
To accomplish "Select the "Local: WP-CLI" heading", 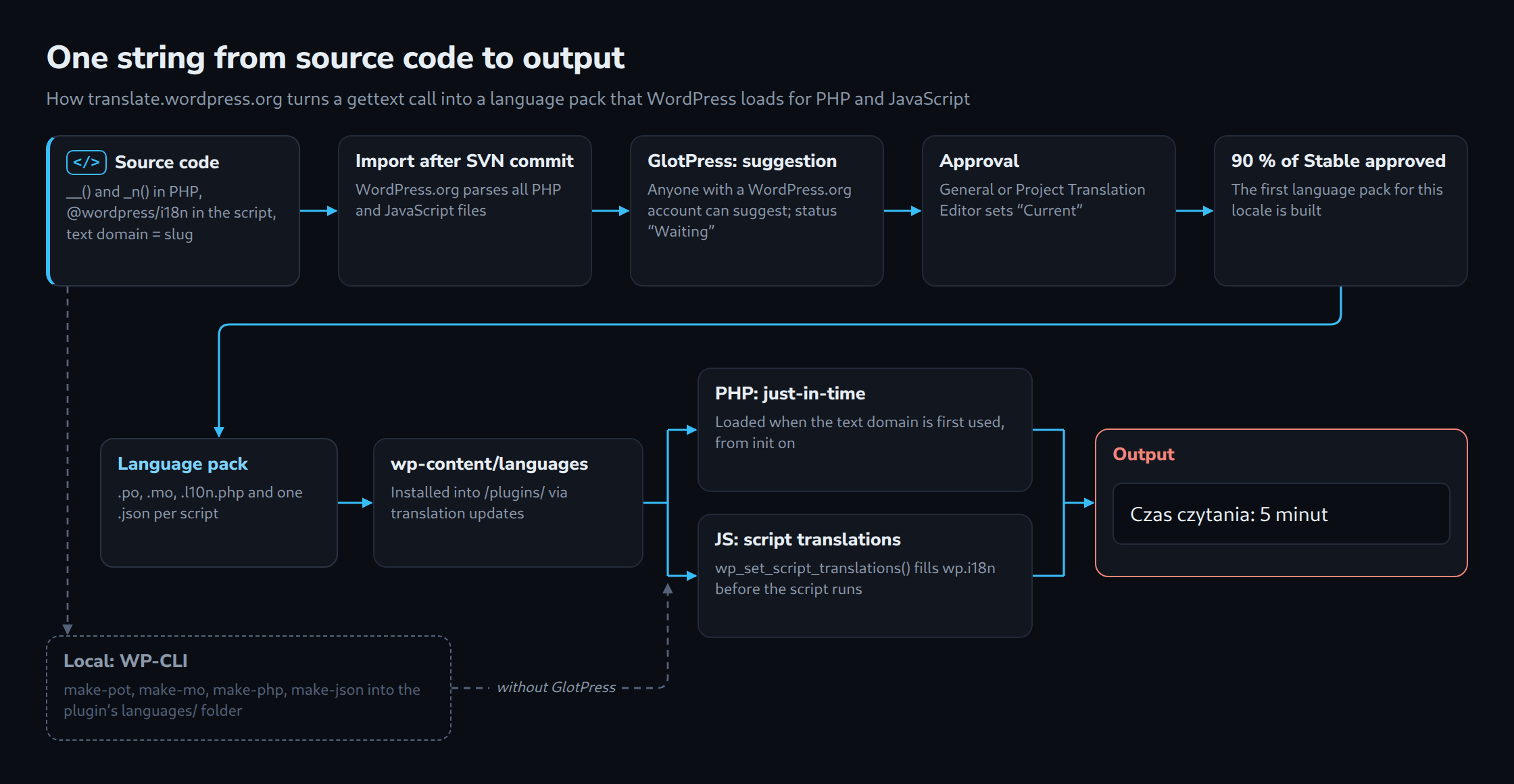I will coord(126,661).
